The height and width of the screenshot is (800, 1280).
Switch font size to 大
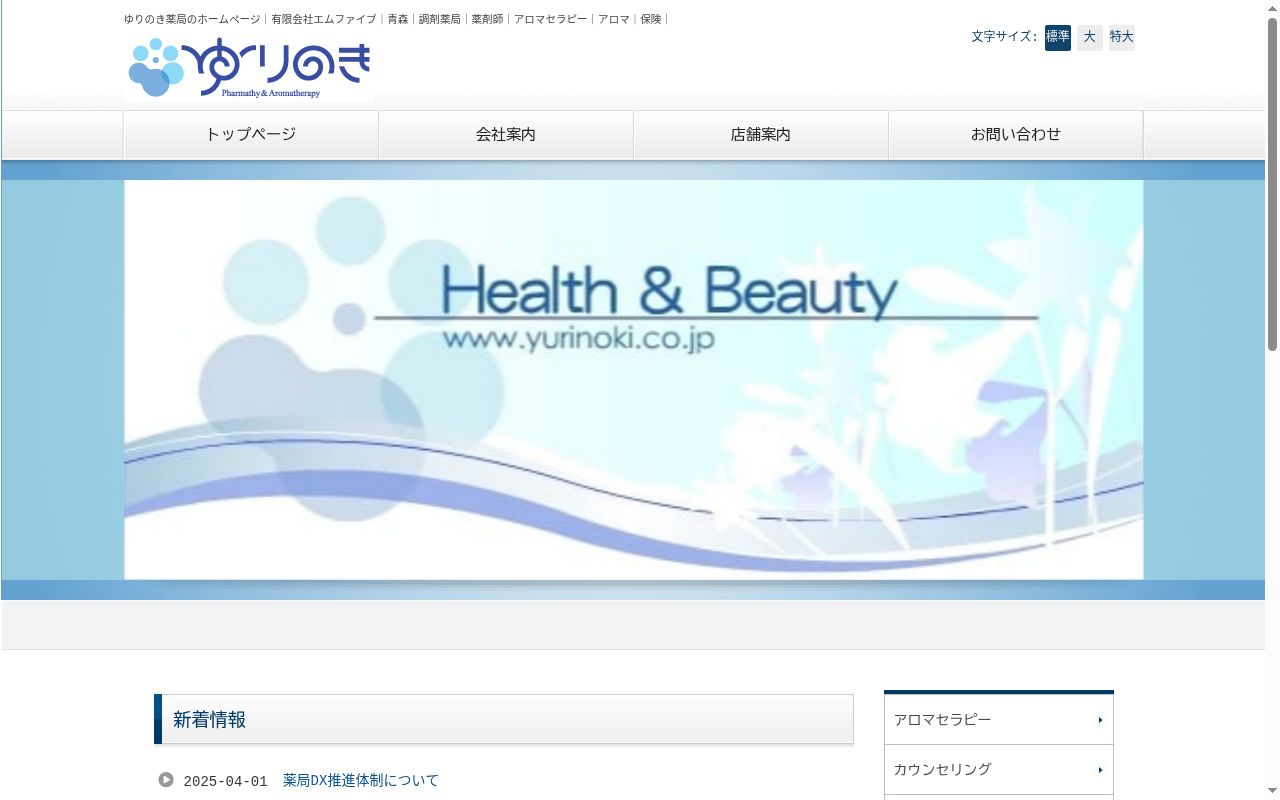tap(1090, 37)
